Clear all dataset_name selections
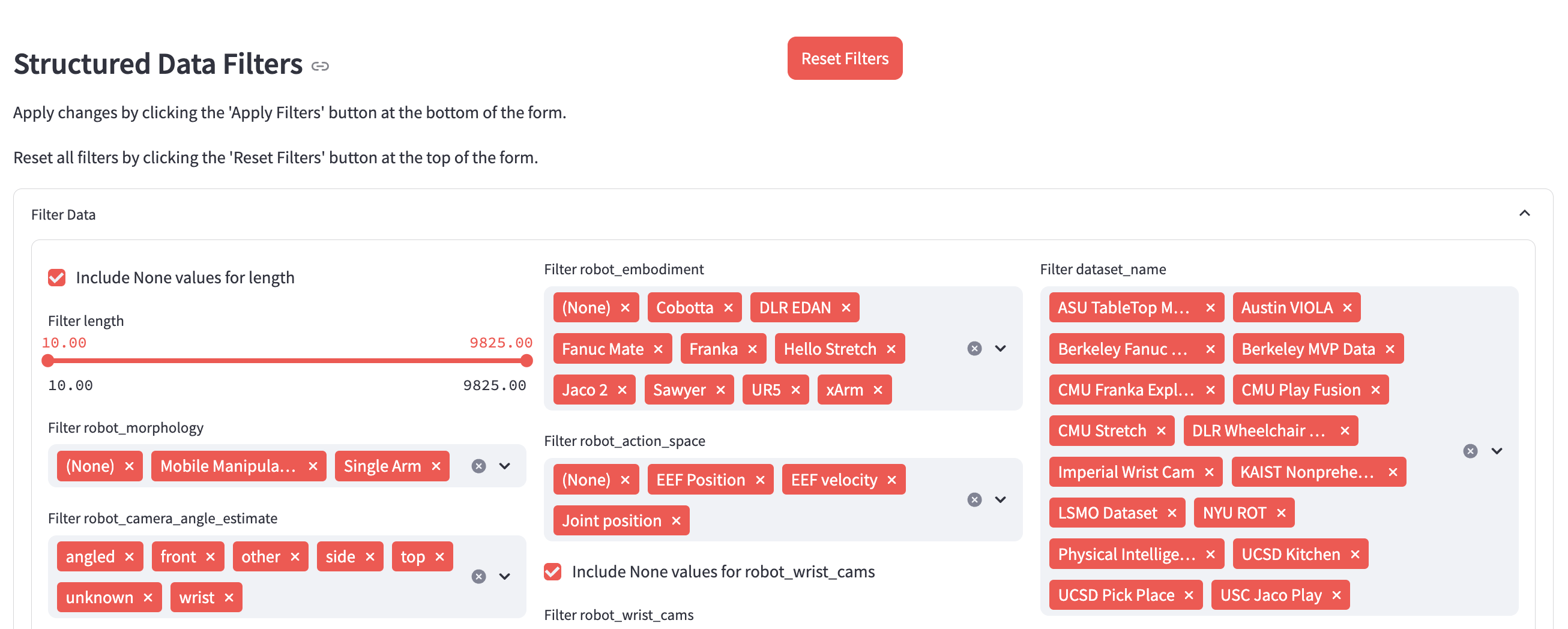This screenshot has width=1568, height=629. 1471,451
